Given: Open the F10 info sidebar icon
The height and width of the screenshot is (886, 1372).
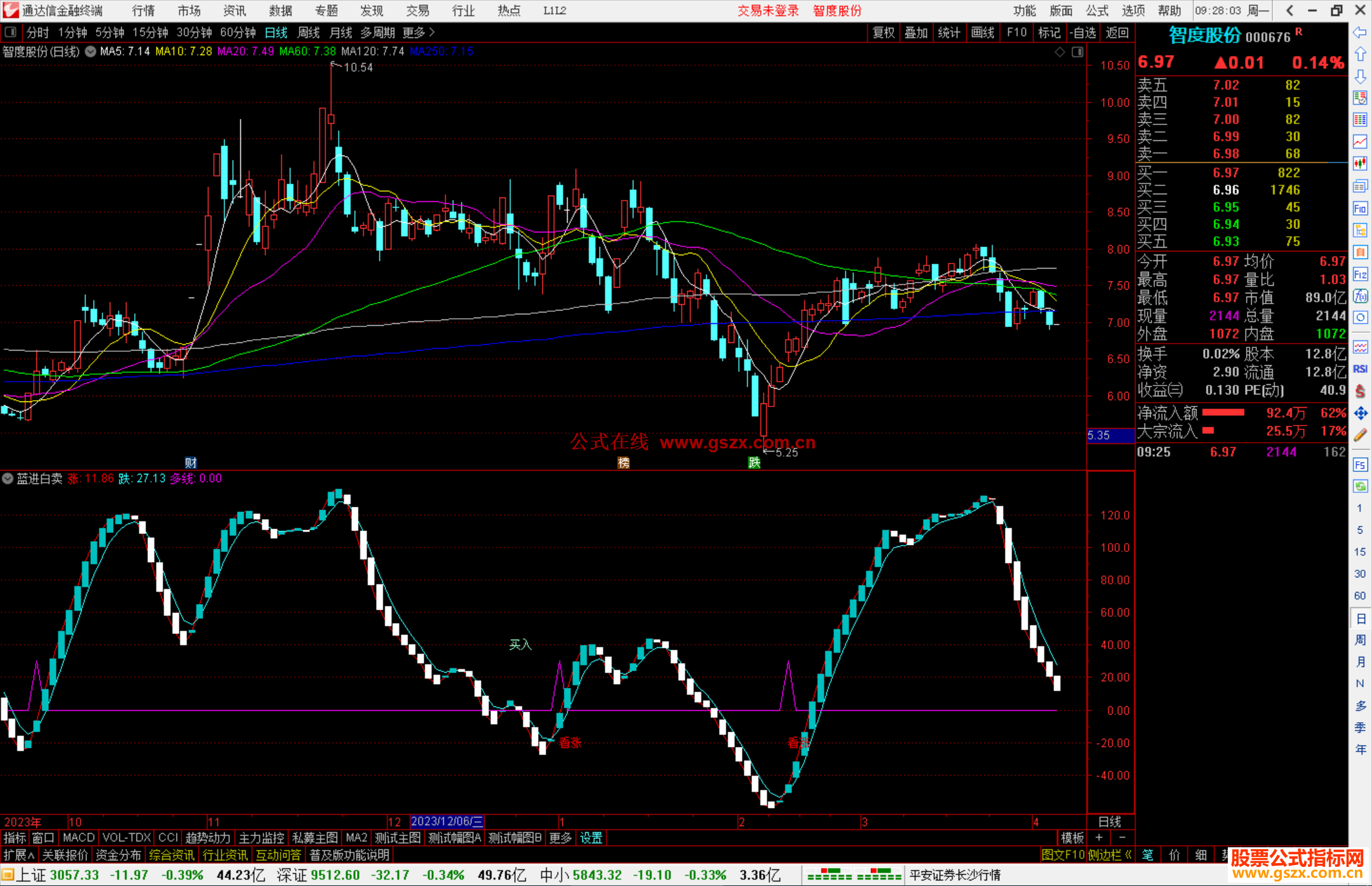Looking at the screenshot, I should tap(1360, 208).
